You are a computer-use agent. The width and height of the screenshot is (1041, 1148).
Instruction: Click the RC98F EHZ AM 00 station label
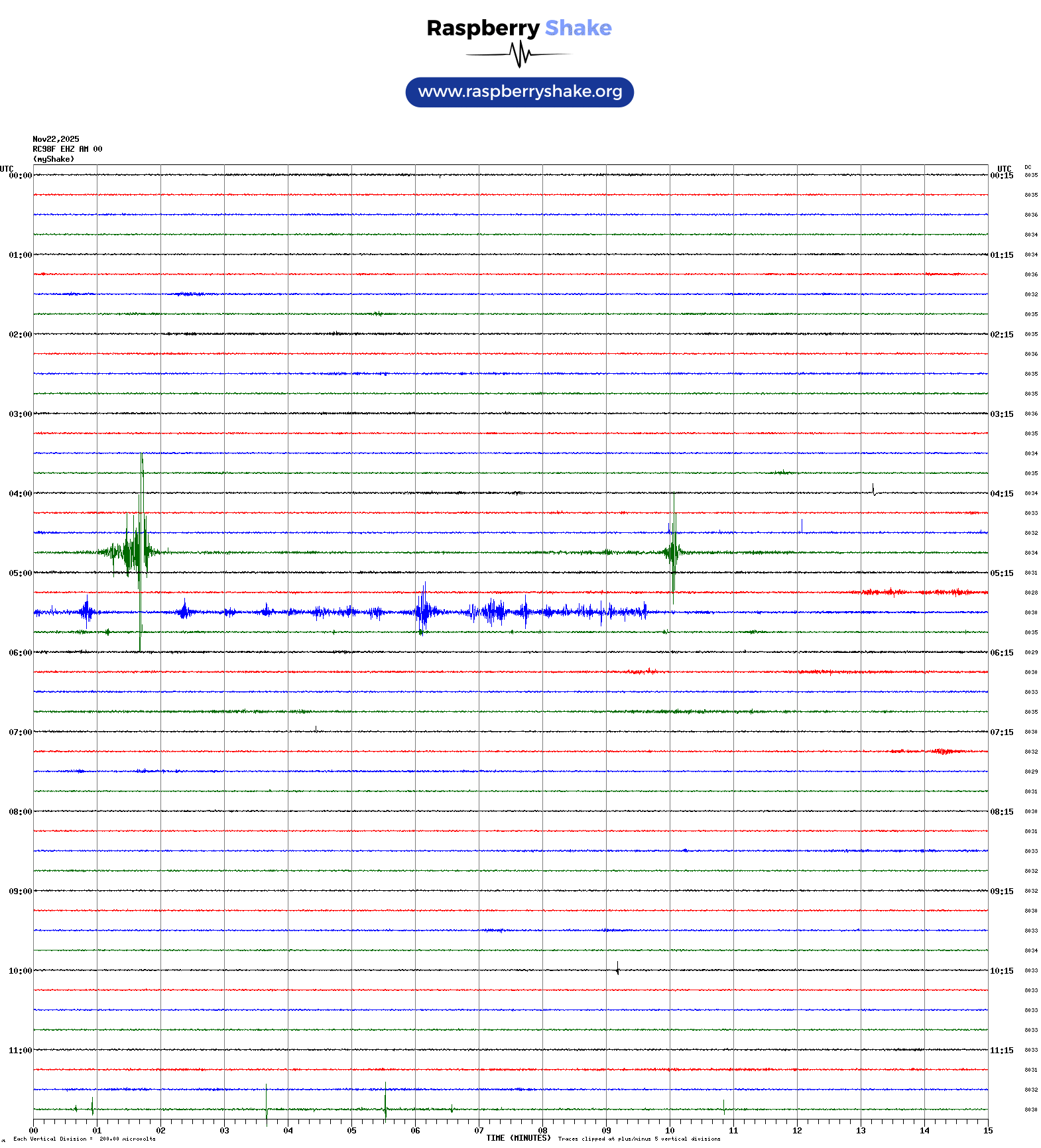pyautogui.click(x=68, y=149)
